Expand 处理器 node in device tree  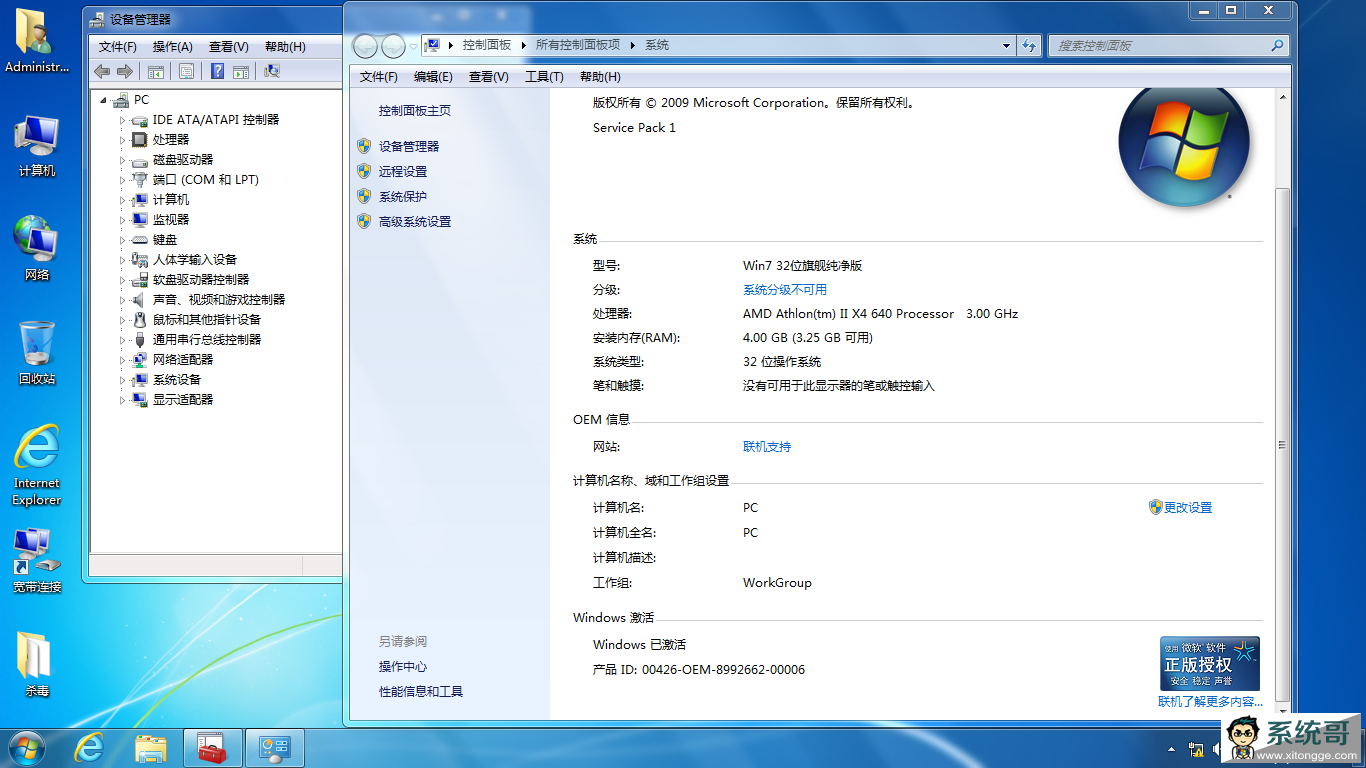click(x=123, y=140)
